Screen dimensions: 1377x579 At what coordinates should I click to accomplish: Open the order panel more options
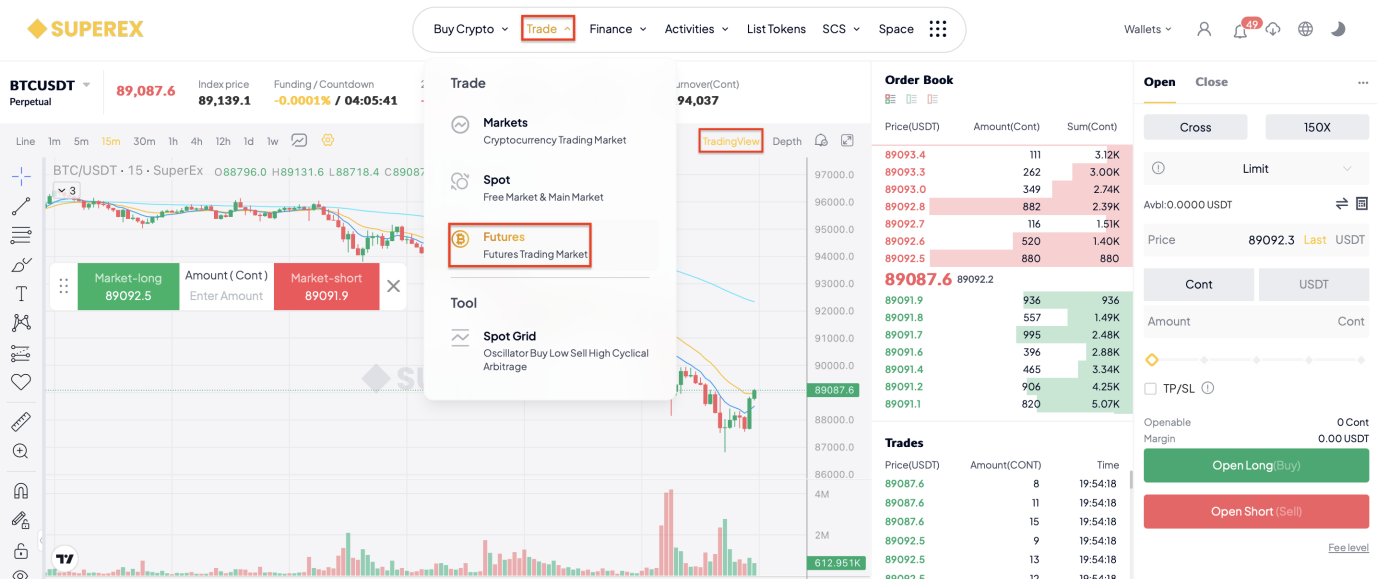pos(1362,83)
